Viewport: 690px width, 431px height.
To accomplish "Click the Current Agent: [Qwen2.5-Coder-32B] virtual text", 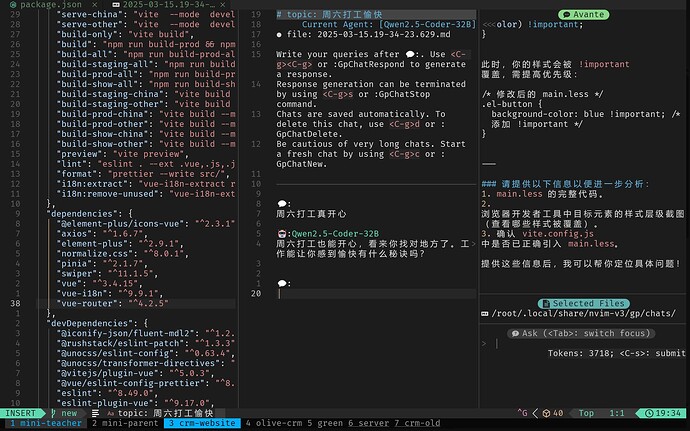I will (x=389, y=24).
